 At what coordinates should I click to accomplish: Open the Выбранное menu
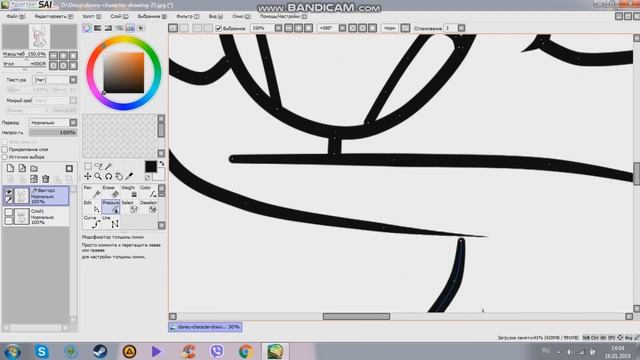click(x=152, y=16)
